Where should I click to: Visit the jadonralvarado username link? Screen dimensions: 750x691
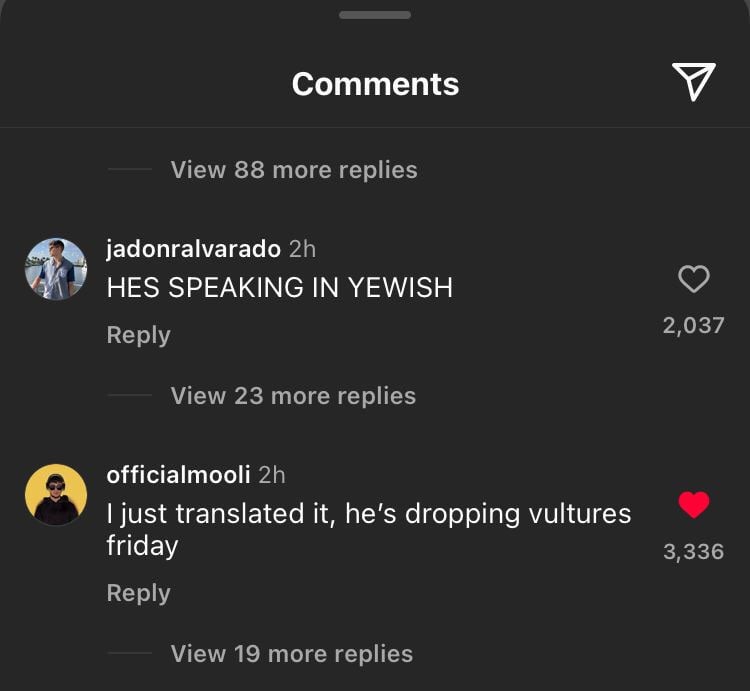(x=193, y=248)
